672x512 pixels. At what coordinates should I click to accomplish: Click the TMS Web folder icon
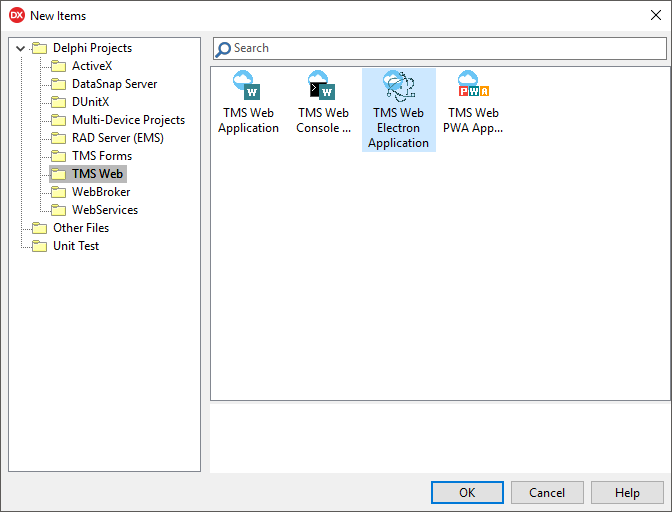(x=59, y=174)
